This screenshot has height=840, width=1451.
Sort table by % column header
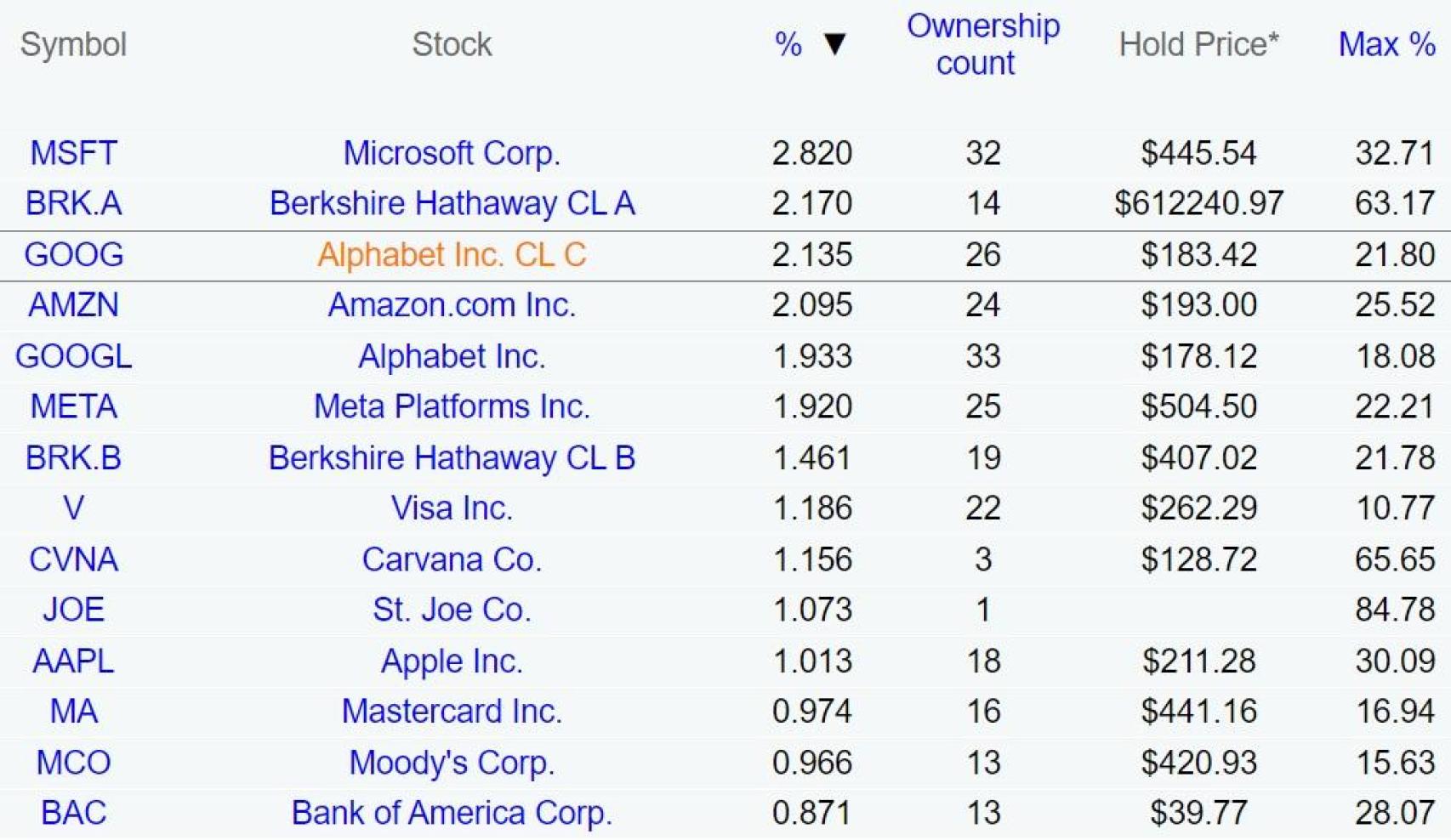(x=788, y=44)
